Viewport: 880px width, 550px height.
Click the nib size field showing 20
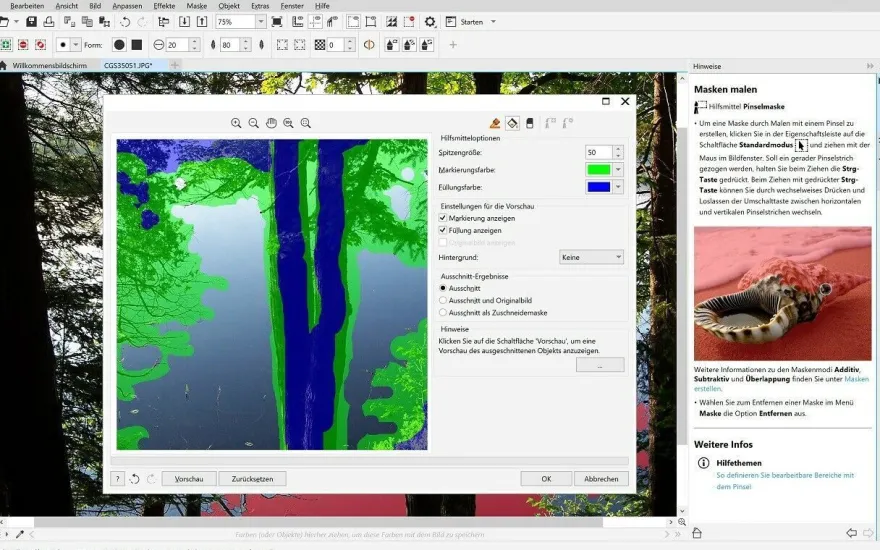(177, 44)
